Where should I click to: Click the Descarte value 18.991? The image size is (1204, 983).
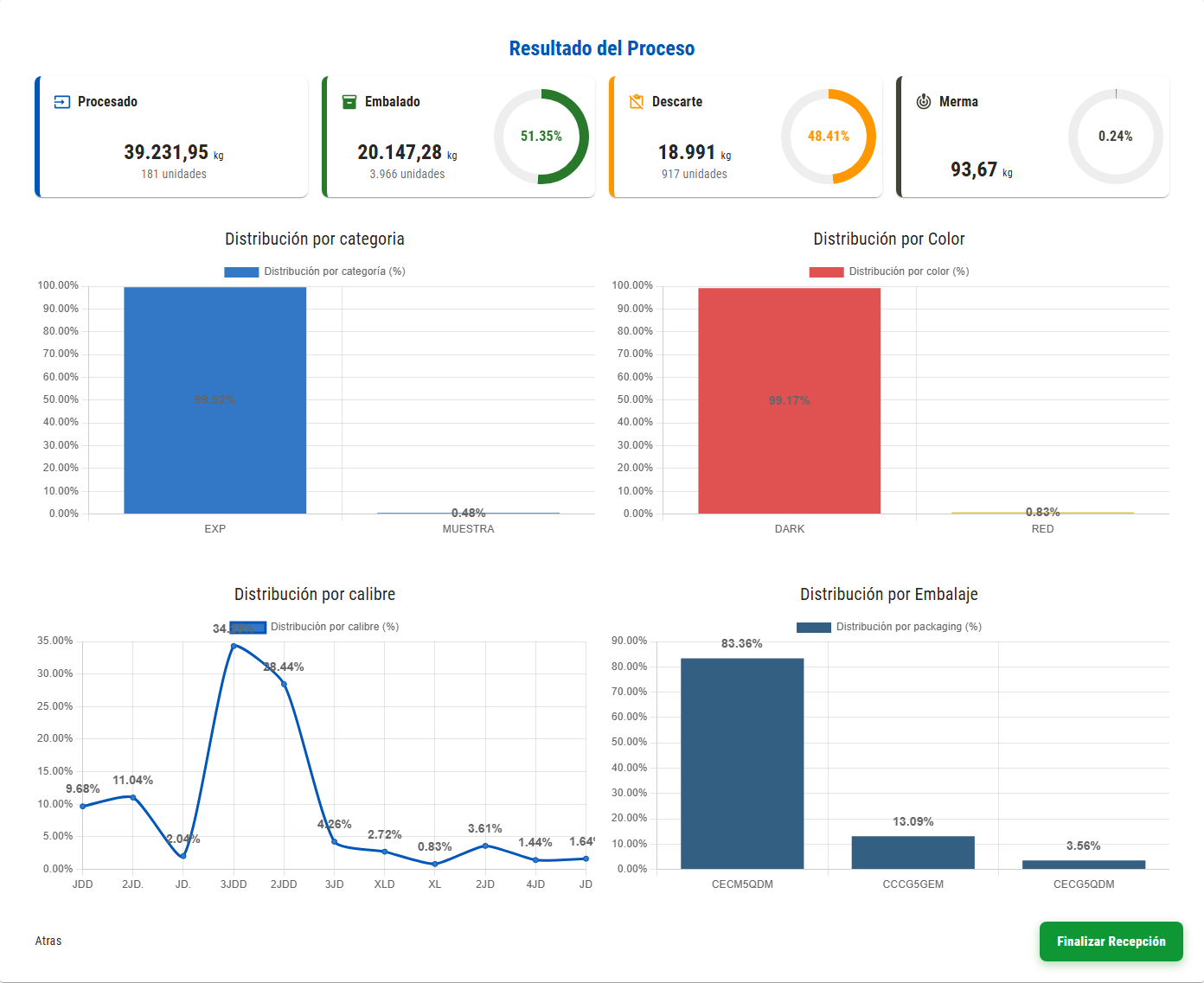pos(687,152)
